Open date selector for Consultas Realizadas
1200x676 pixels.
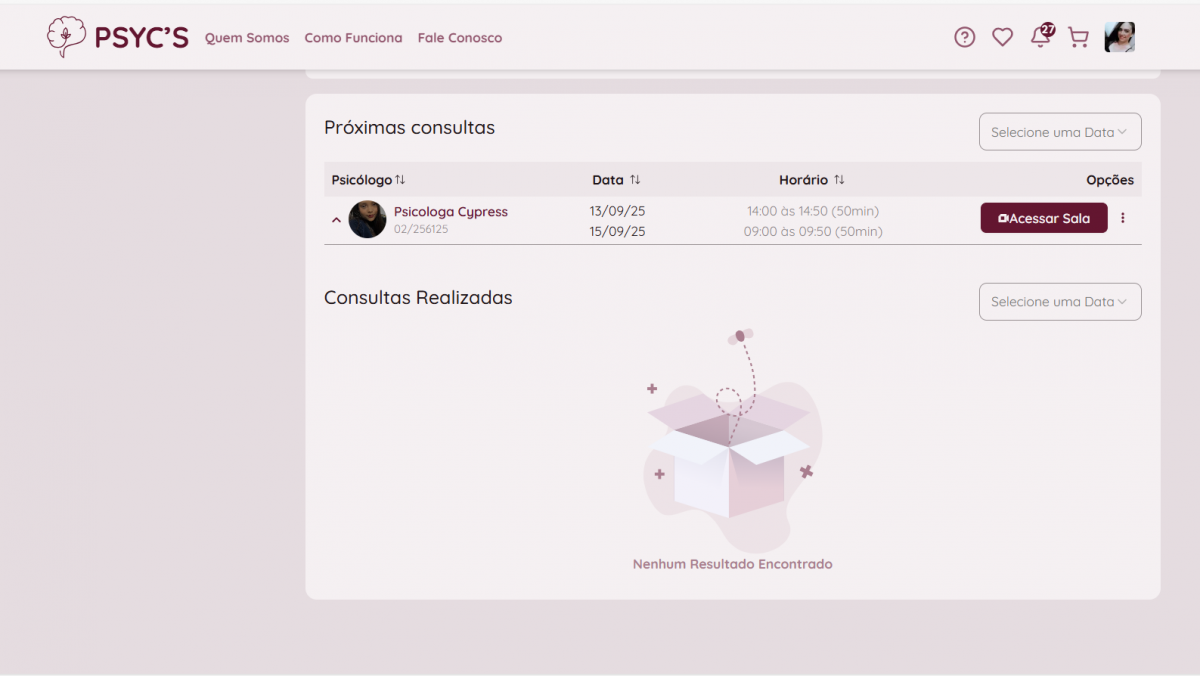pyautogui.click(x=1059, y=302)
